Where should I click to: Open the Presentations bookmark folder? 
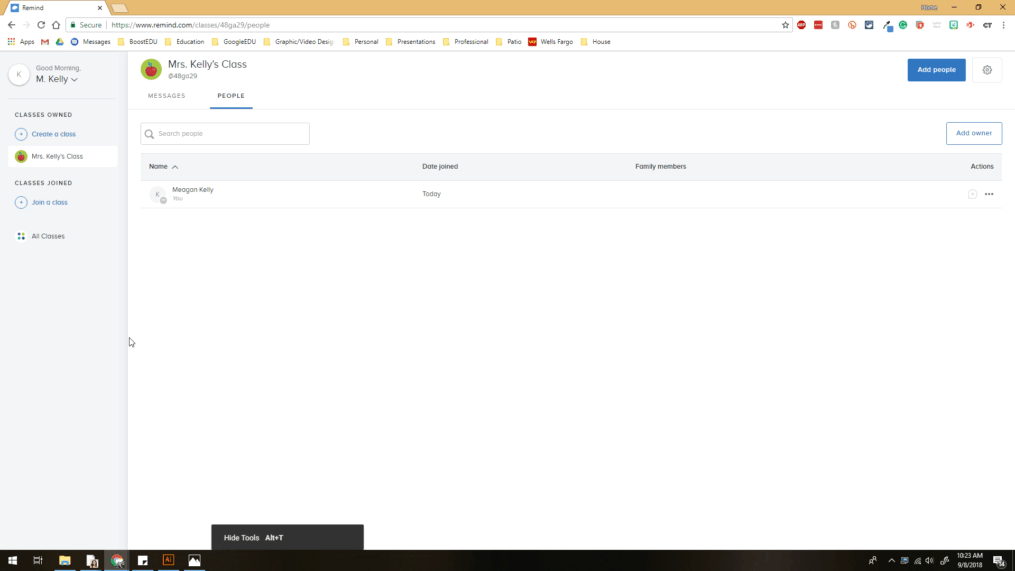pyautogui.click(x=410, y=42)
